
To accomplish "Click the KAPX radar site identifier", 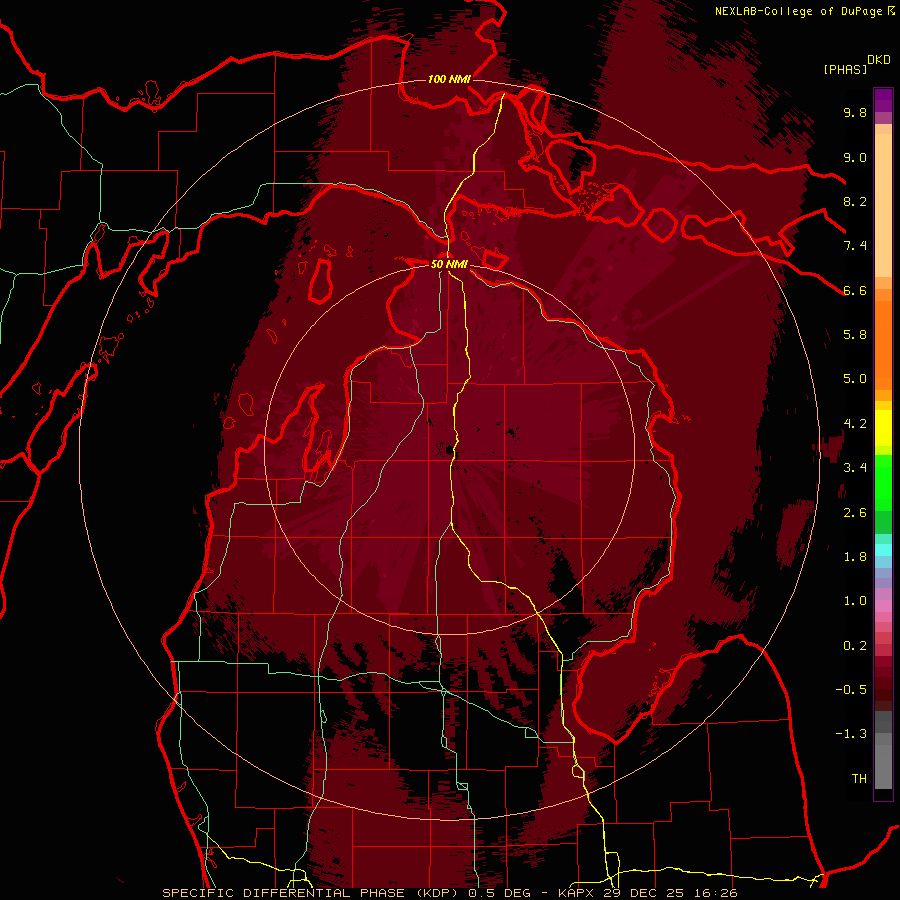I will pos(574,893).
